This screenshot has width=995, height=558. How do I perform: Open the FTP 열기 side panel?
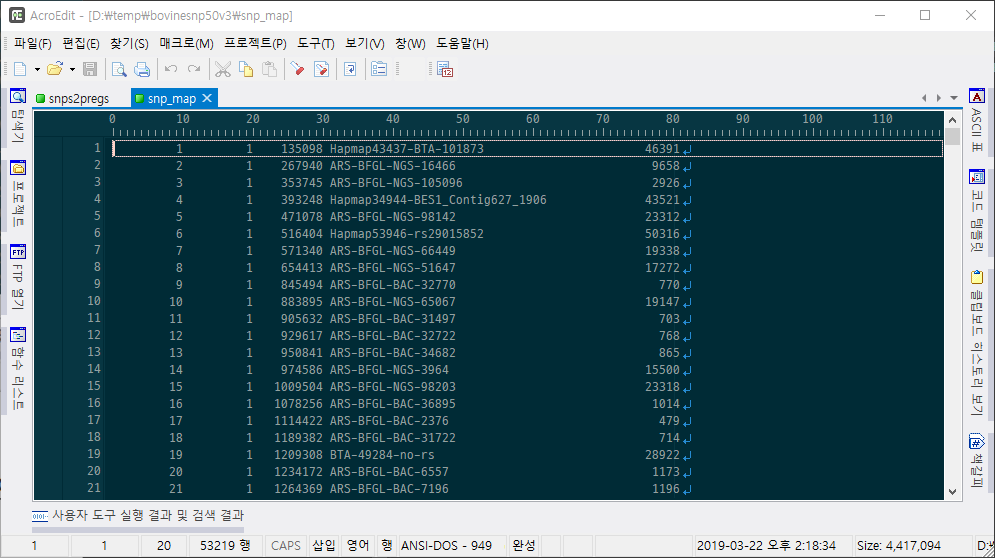pyautogui.click(x=18, y=277)
